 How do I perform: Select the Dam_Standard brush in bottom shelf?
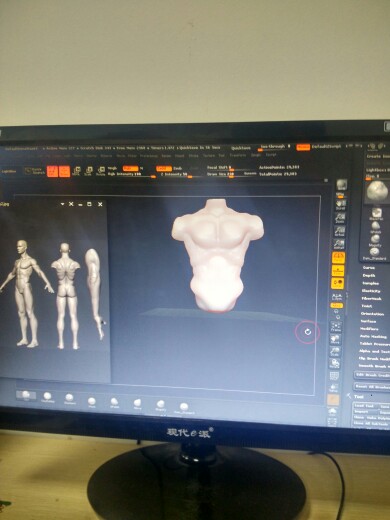(184, 408)
